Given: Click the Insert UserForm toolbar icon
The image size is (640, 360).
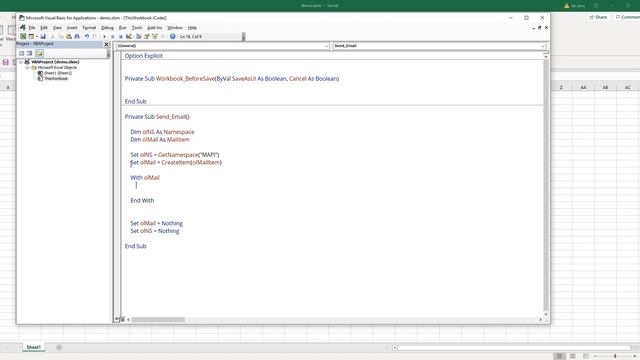Looking at the screenshot, I should coord(31,36).
